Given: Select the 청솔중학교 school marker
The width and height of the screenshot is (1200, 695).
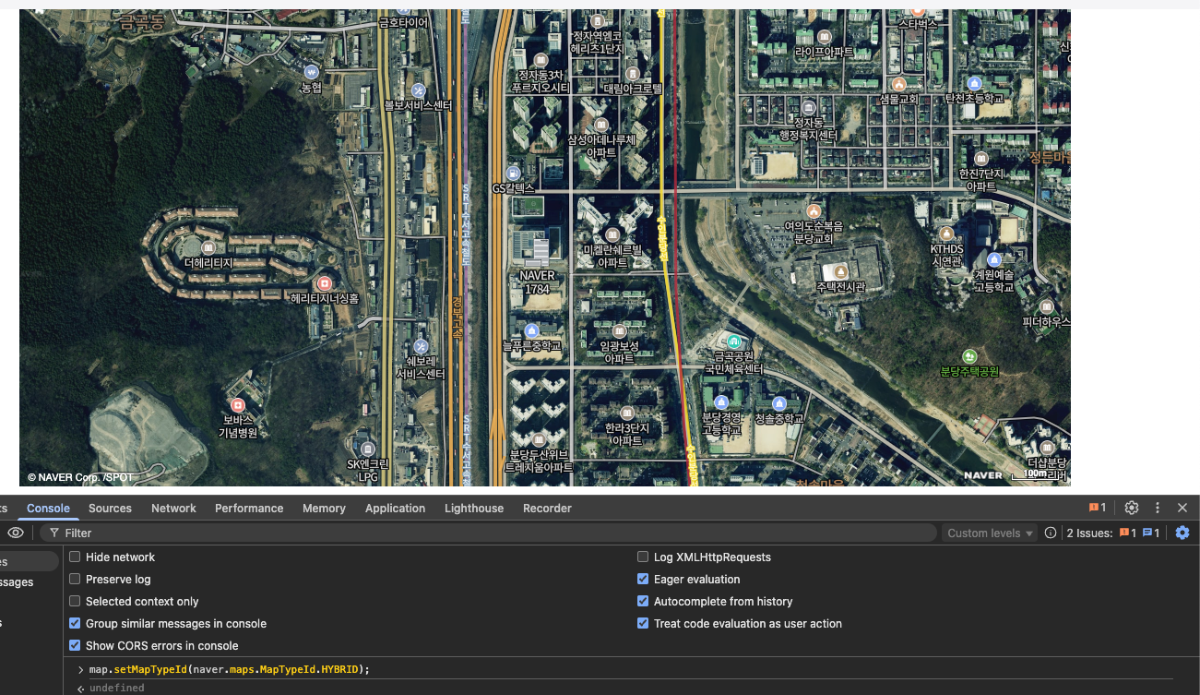Looking at the screenshot, I should 779,403.
